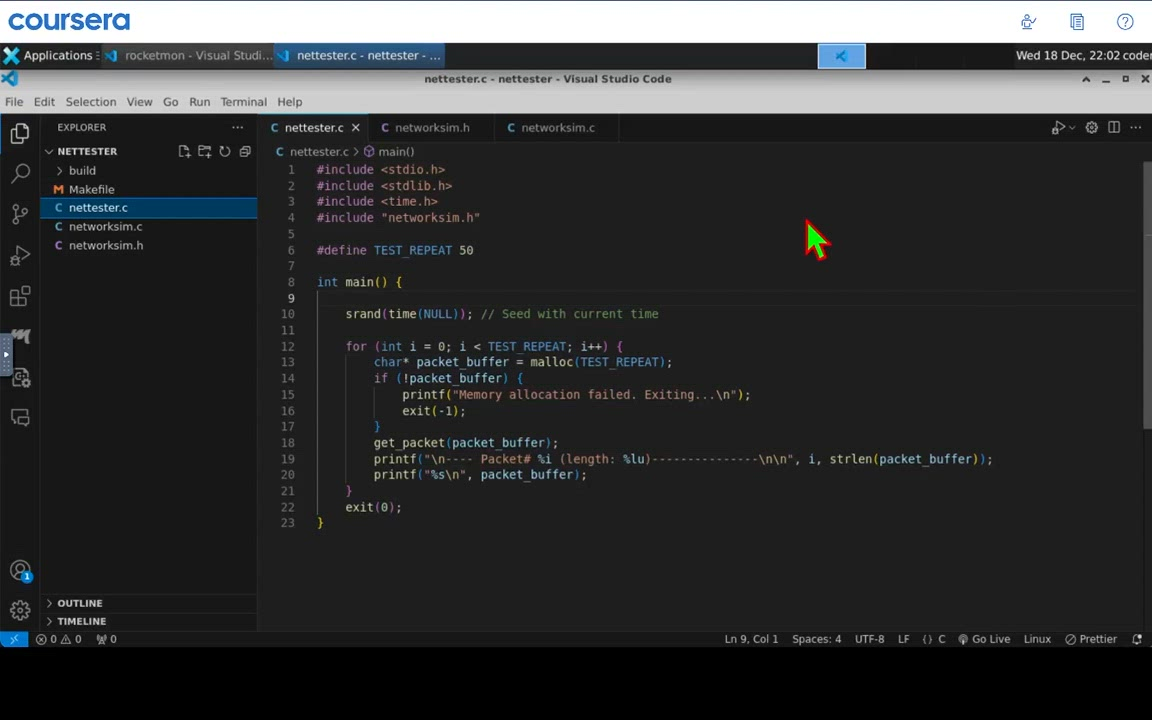Screen dimensions: 1152x720
Task: Open the Extensions view
Action: tap(20, 296)
